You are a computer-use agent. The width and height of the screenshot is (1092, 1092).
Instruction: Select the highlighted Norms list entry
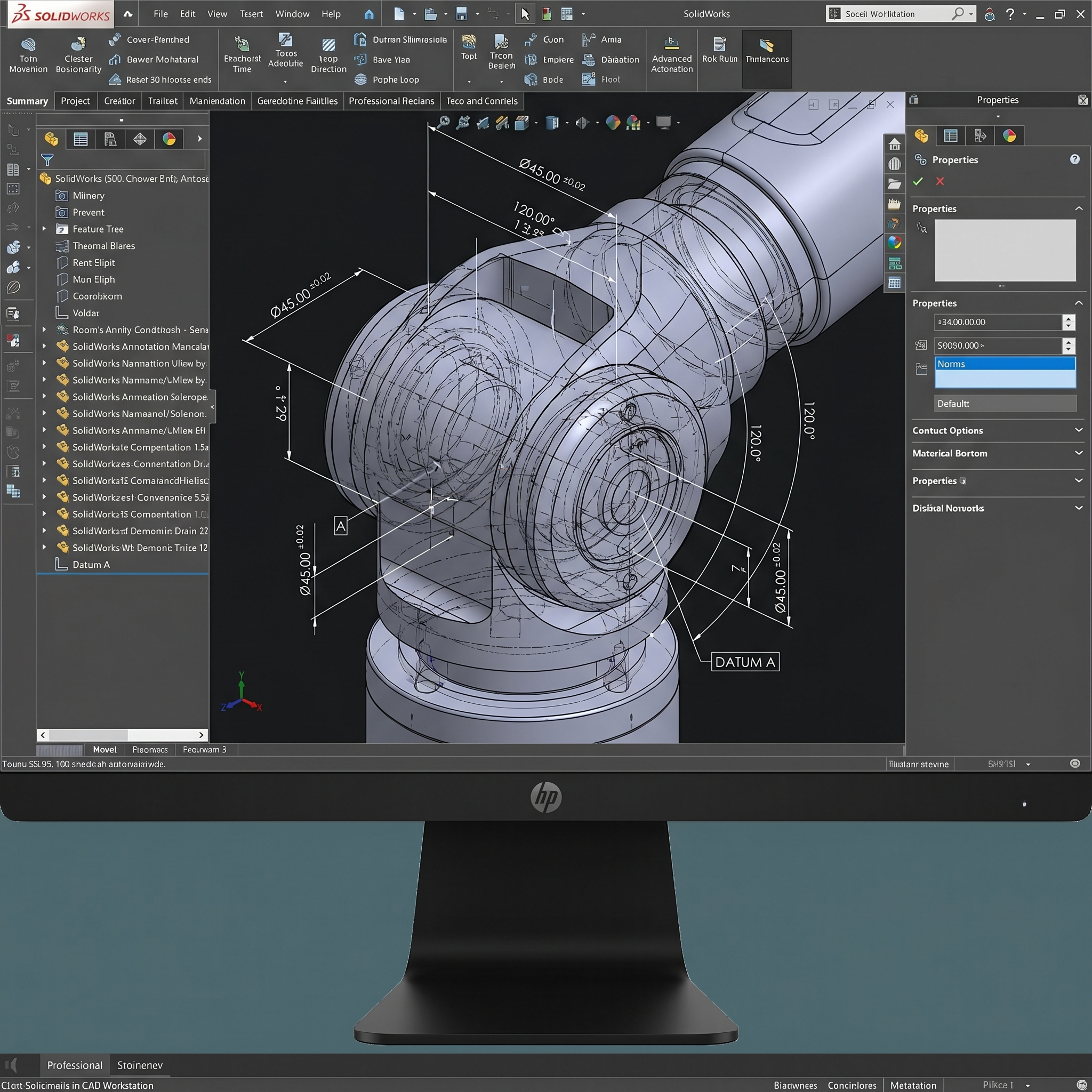(1005, 364)
